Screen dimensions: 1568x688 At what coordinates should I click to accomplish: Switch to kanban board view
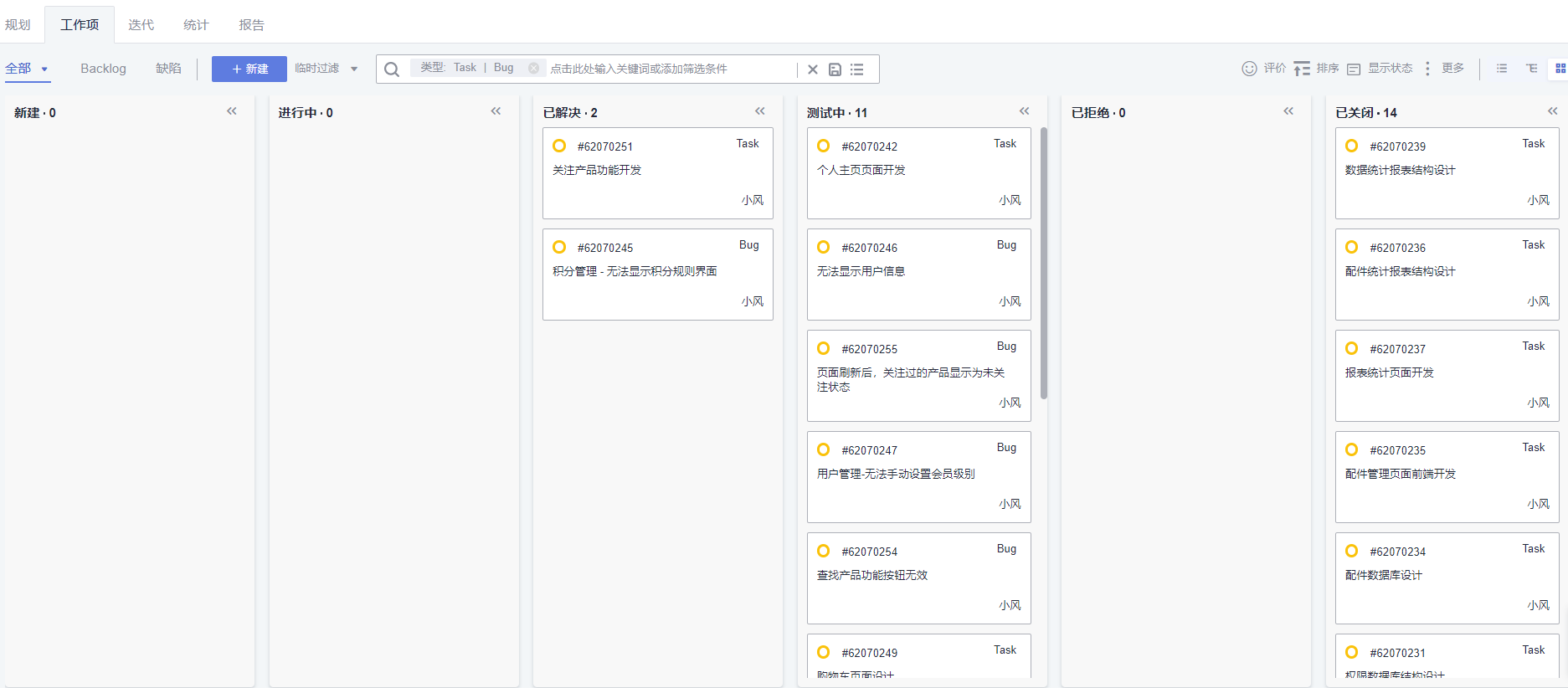[x=1560, y=69]
